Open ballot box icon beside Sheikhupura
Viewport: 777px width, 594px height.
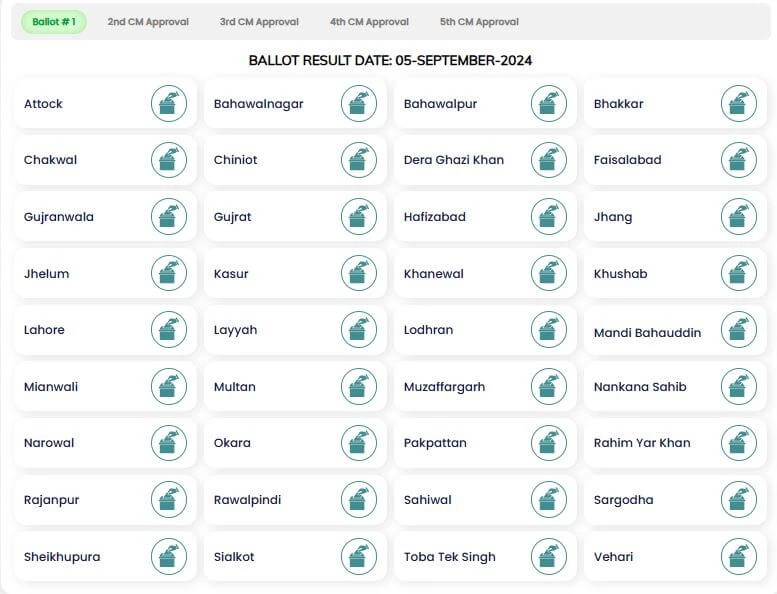169,557
